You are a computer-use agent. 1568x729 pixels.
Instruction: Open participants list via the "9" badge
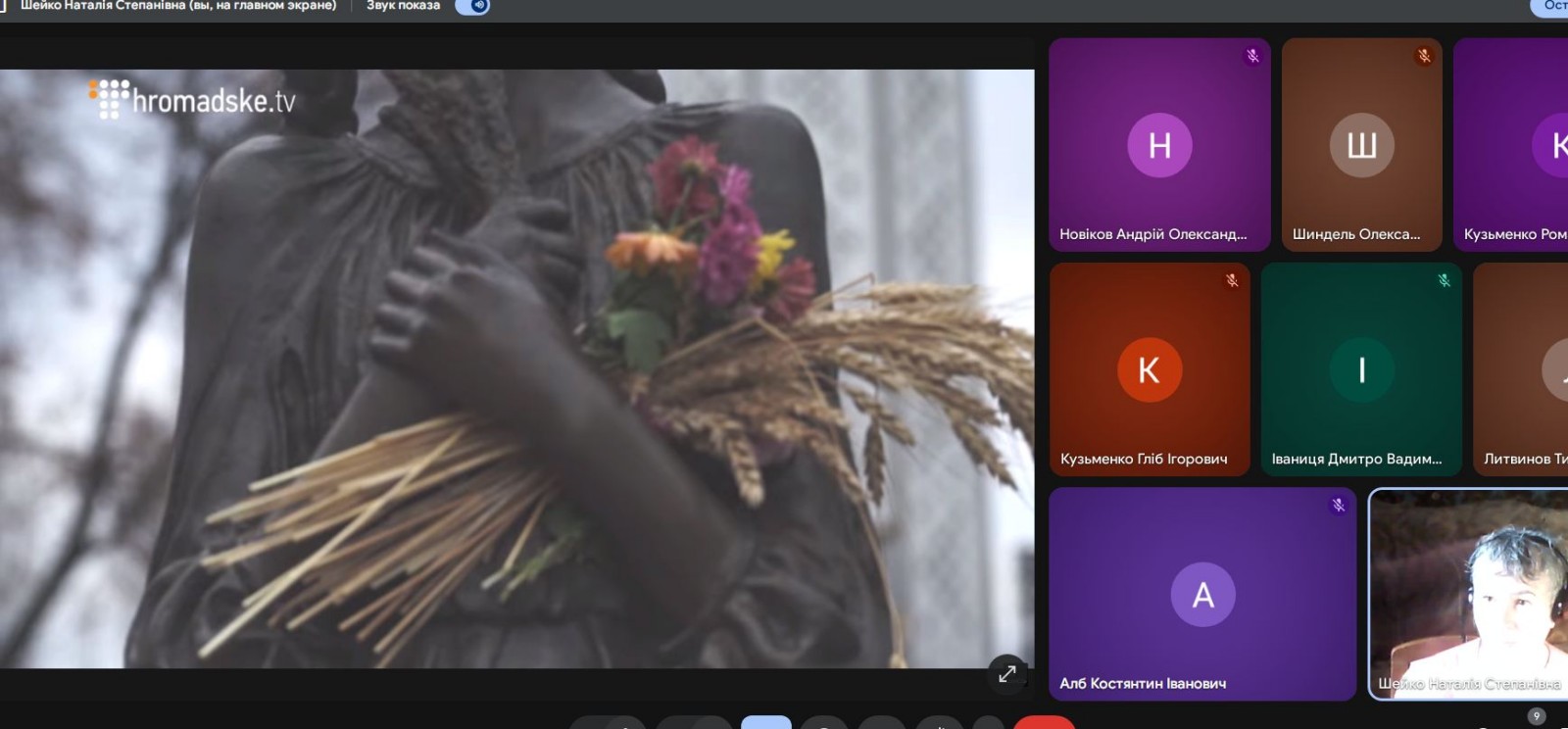coord(1536,716)
